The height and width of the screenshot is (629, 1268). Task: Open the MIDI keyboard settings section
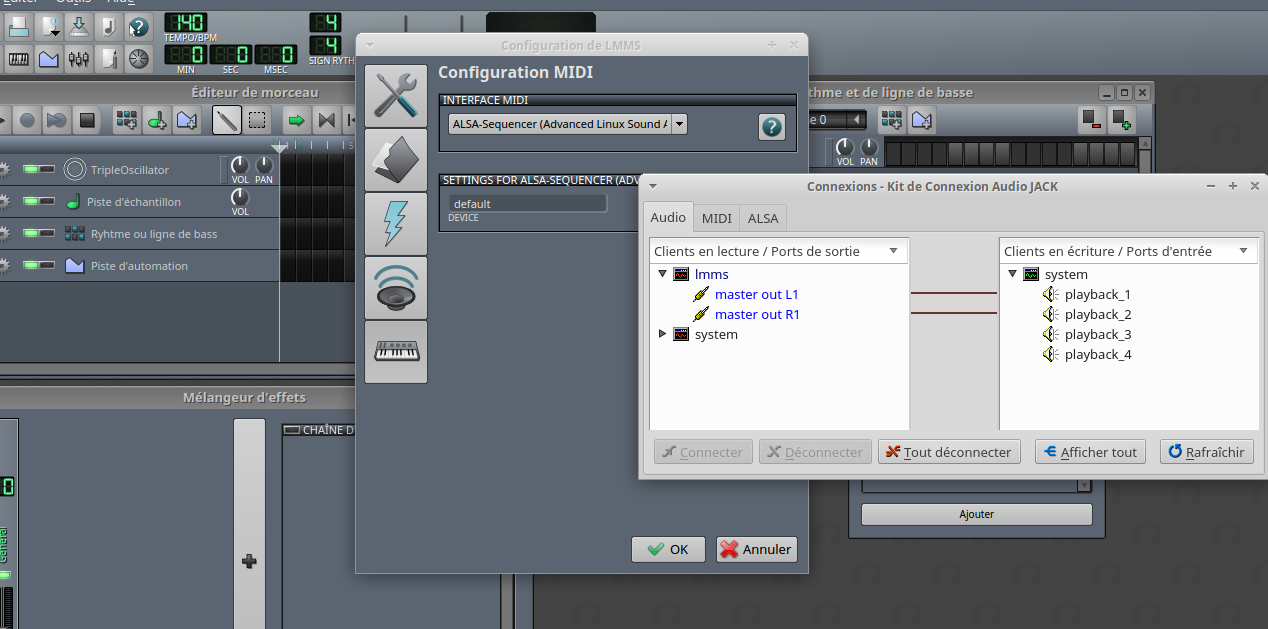396,352
